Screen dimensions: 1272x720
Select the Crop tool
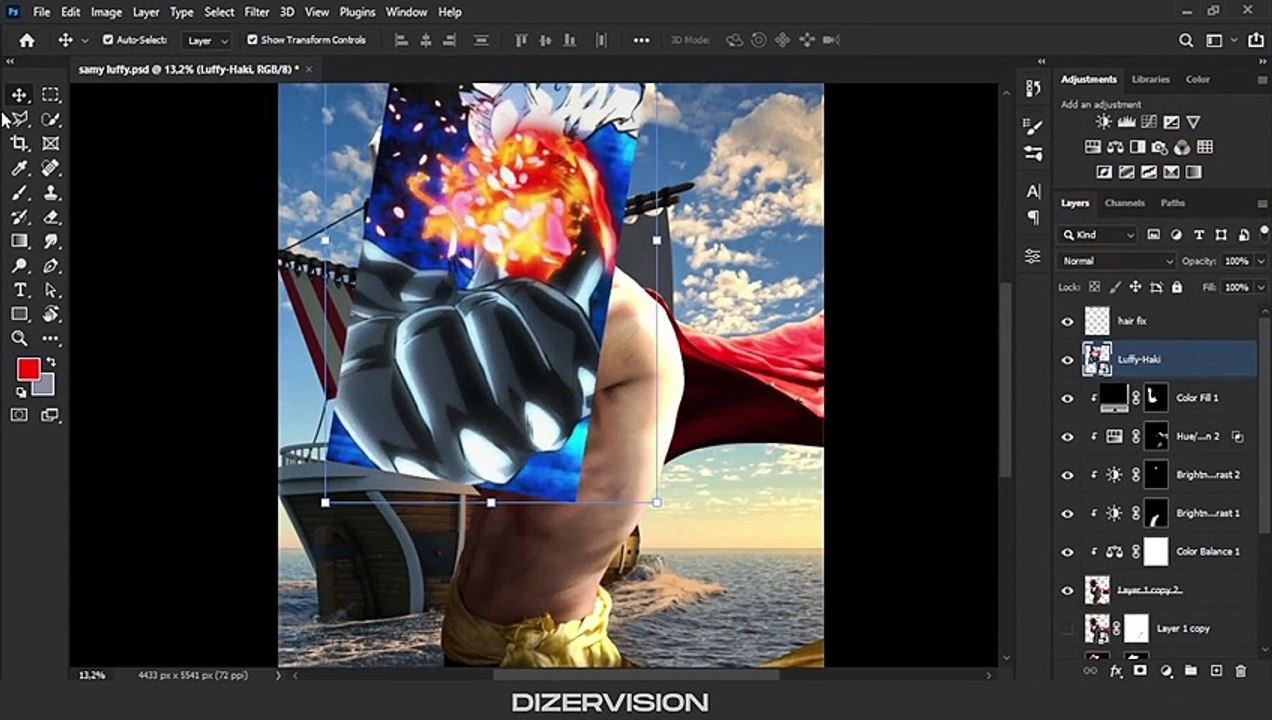click(19, 144)
